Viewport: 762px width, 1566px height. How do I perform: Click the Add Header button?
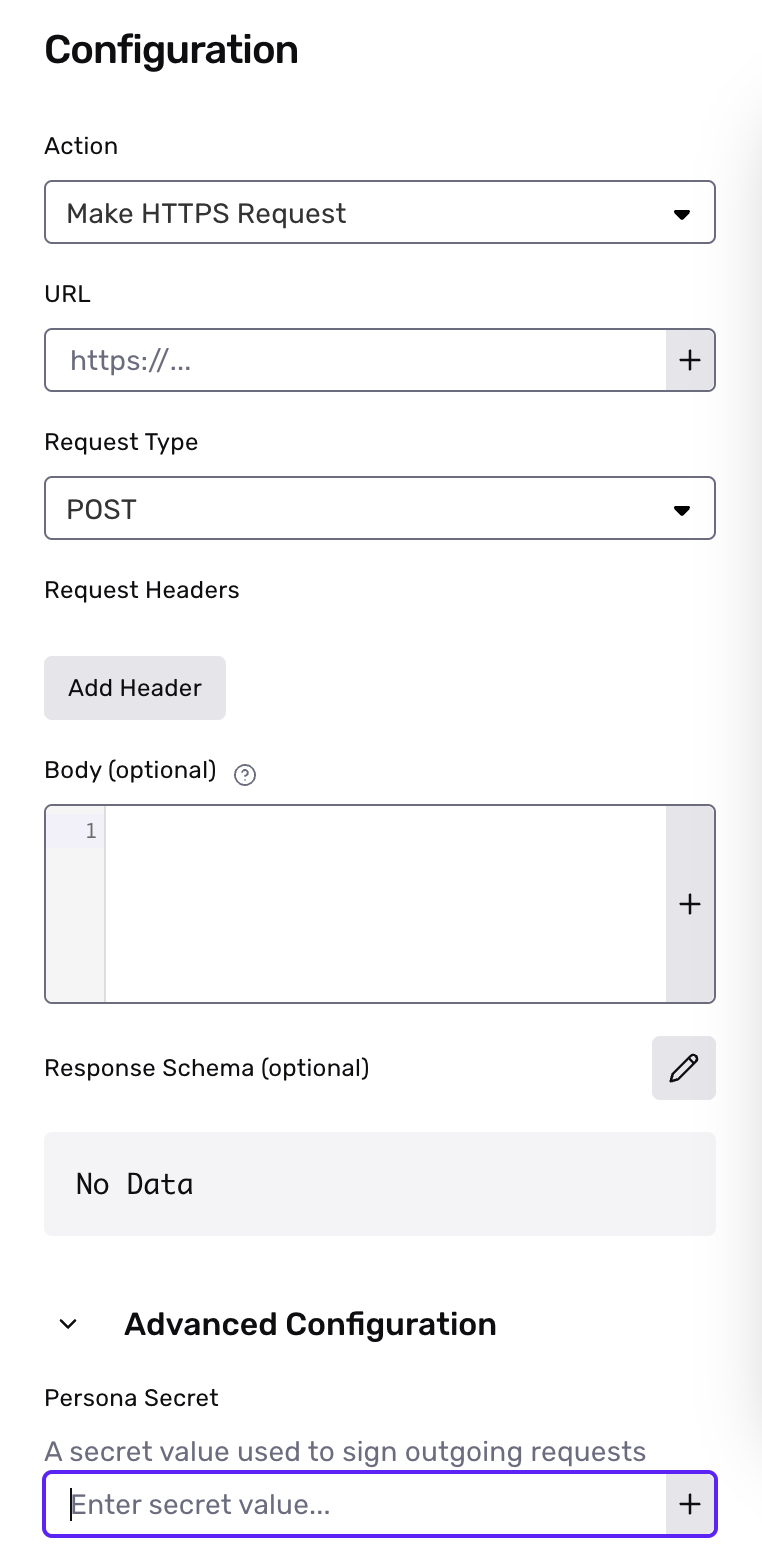134,687
